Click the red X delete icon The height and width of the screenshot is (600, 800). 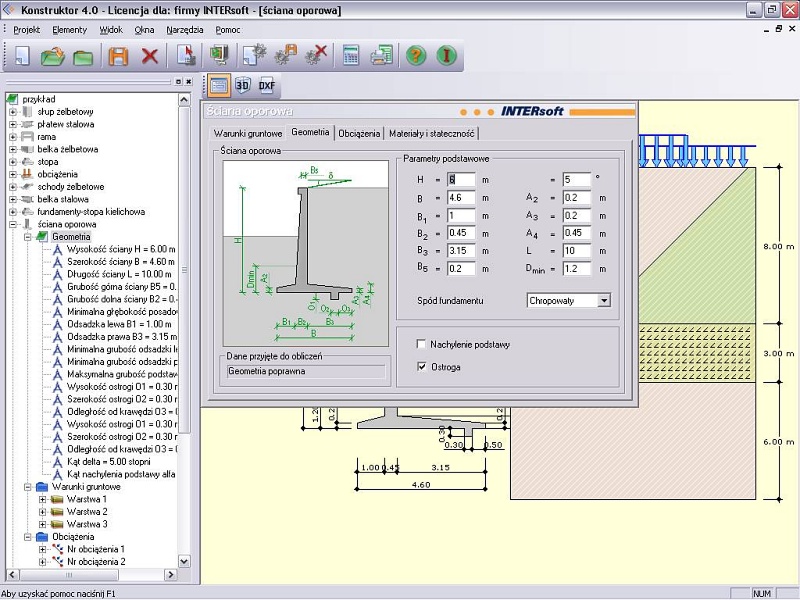coord(149,56)
